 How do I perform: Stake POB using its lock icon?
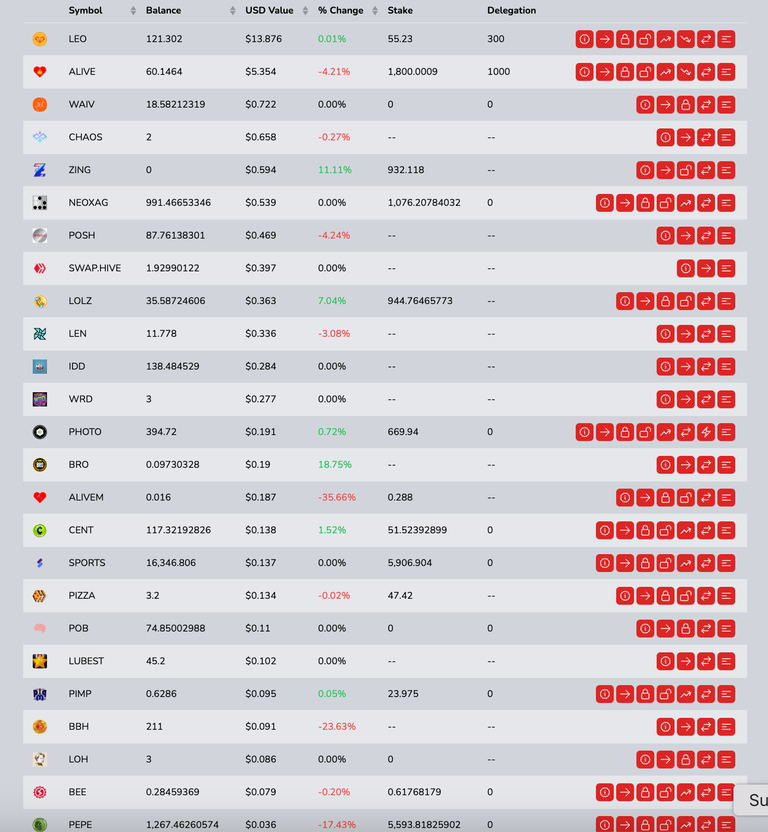click(686, 629)
